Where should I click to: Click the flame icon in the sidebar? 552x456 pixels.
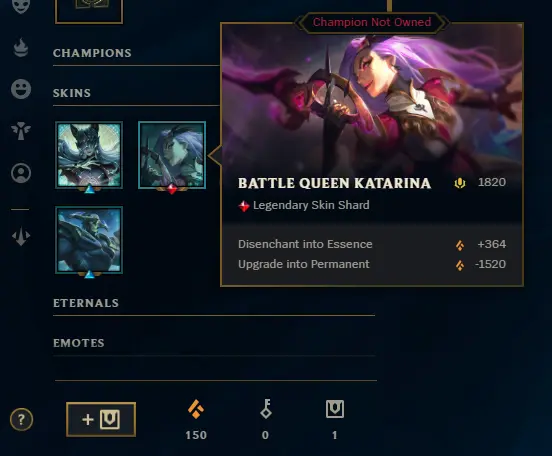[x=21, y=48]
